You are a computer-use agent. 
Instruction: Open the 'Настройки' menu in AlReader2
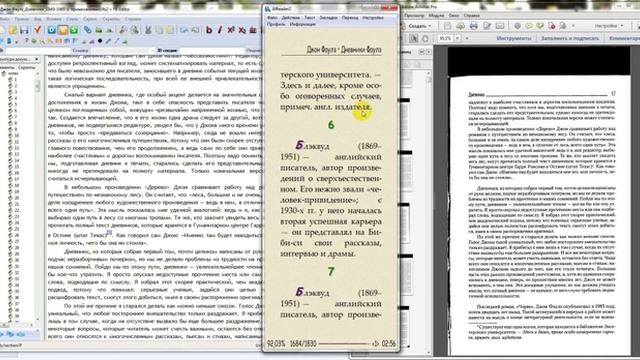[x=373, y=18]
